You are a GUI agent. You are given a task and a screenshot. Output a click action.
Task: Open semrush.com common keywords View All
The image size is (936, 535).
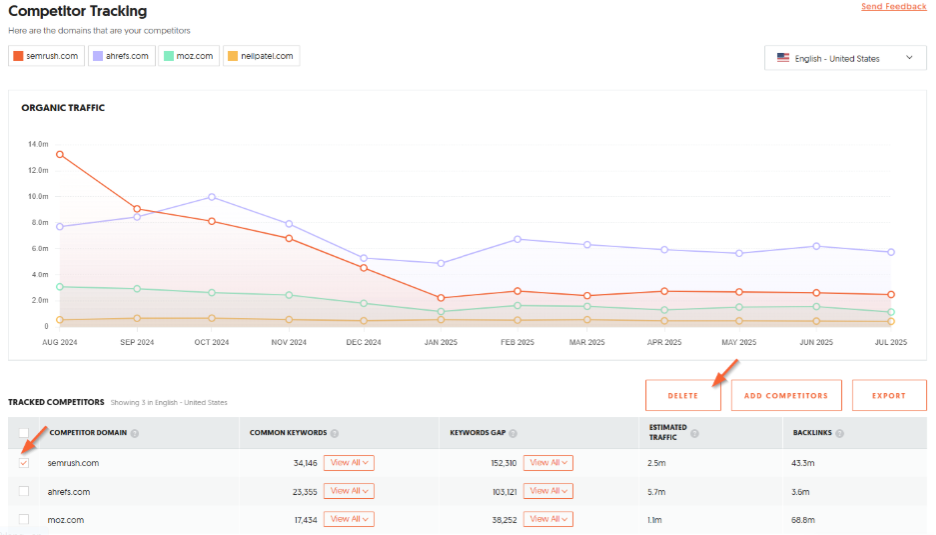349,463
